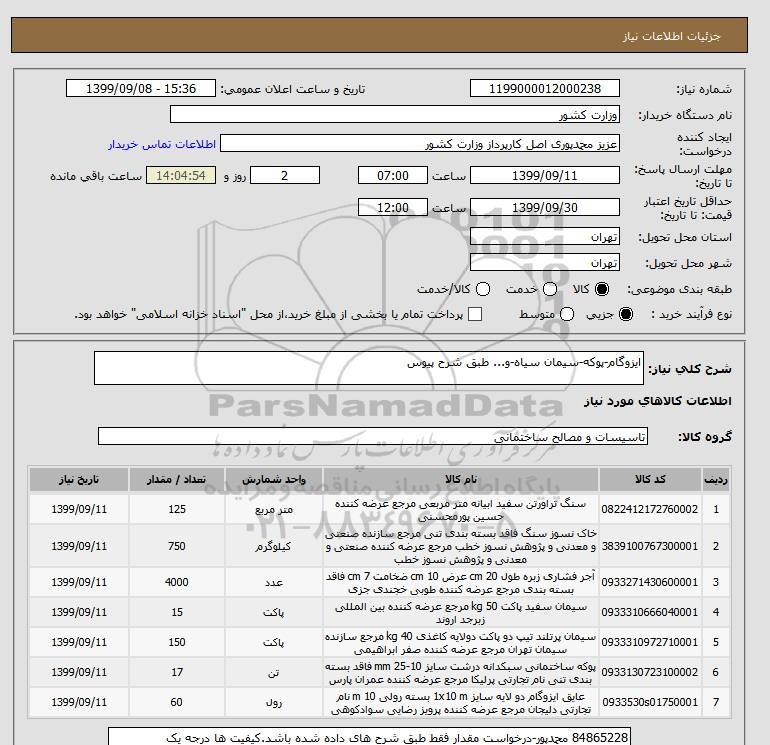
Task: Click quantity 750 in row 2
Action: click(x=177, y=546)
